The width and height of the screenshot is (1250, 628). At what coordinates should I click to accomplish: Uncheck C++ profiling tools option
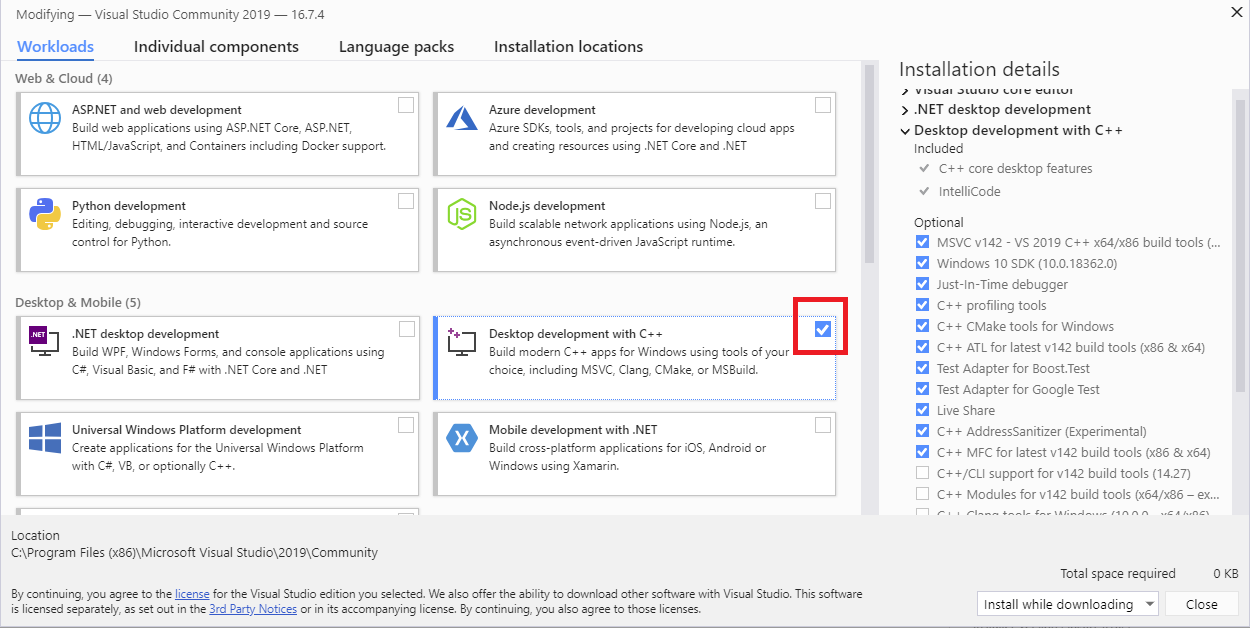point(922,305)
